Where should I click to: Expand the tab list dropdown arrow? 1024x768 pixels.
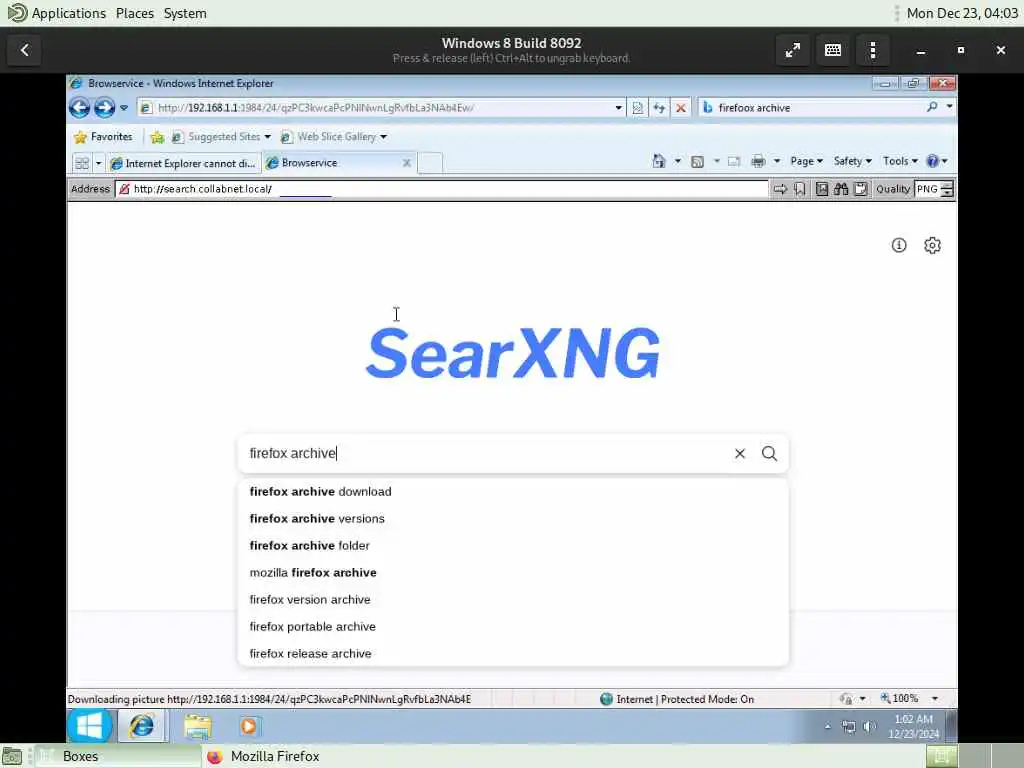(x=99, y=163)
